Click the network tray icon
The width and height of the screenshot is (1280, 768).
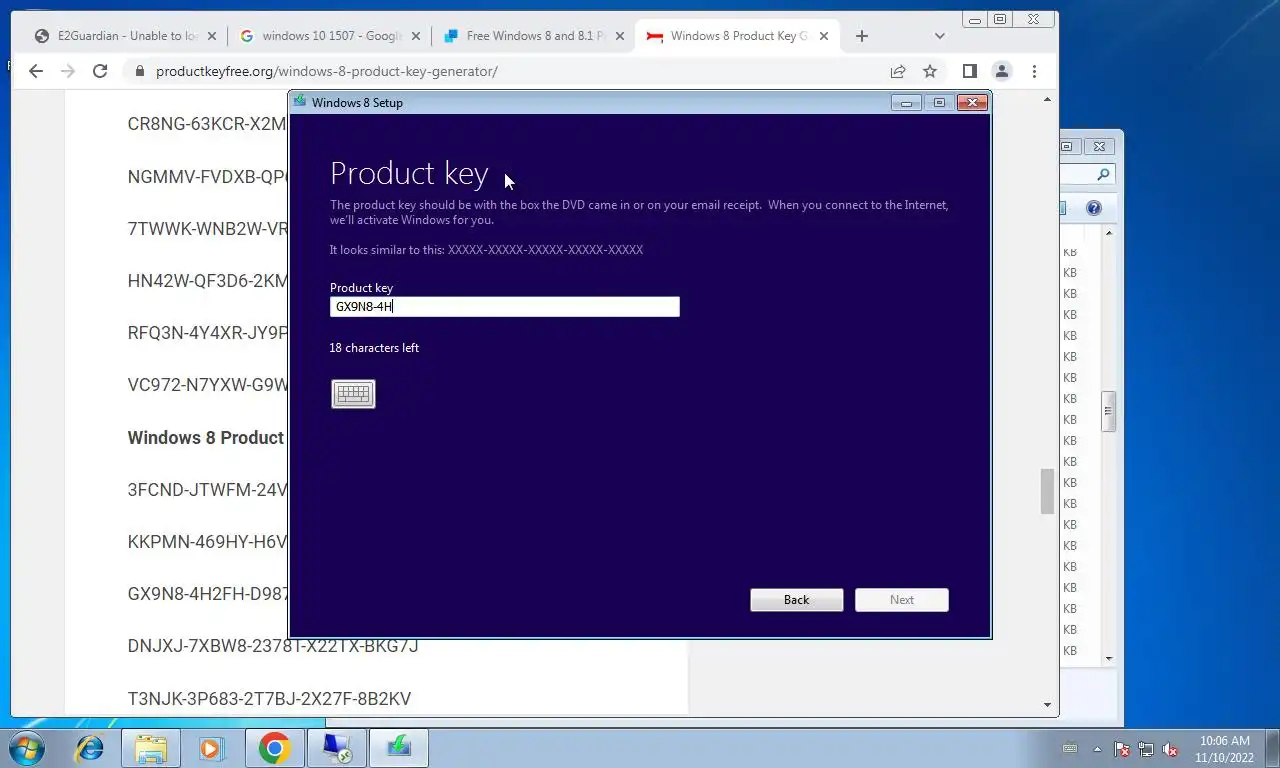point(1146,749)
